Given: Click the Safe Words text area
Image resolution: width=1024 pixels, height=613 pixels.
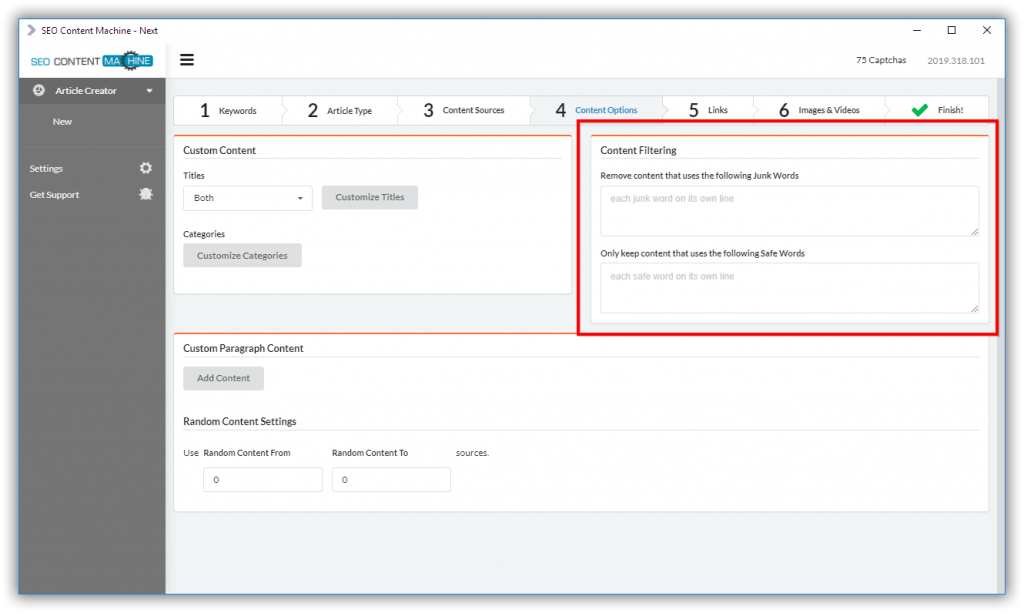Looking at the screenshot, I should [x=789, y=288].
